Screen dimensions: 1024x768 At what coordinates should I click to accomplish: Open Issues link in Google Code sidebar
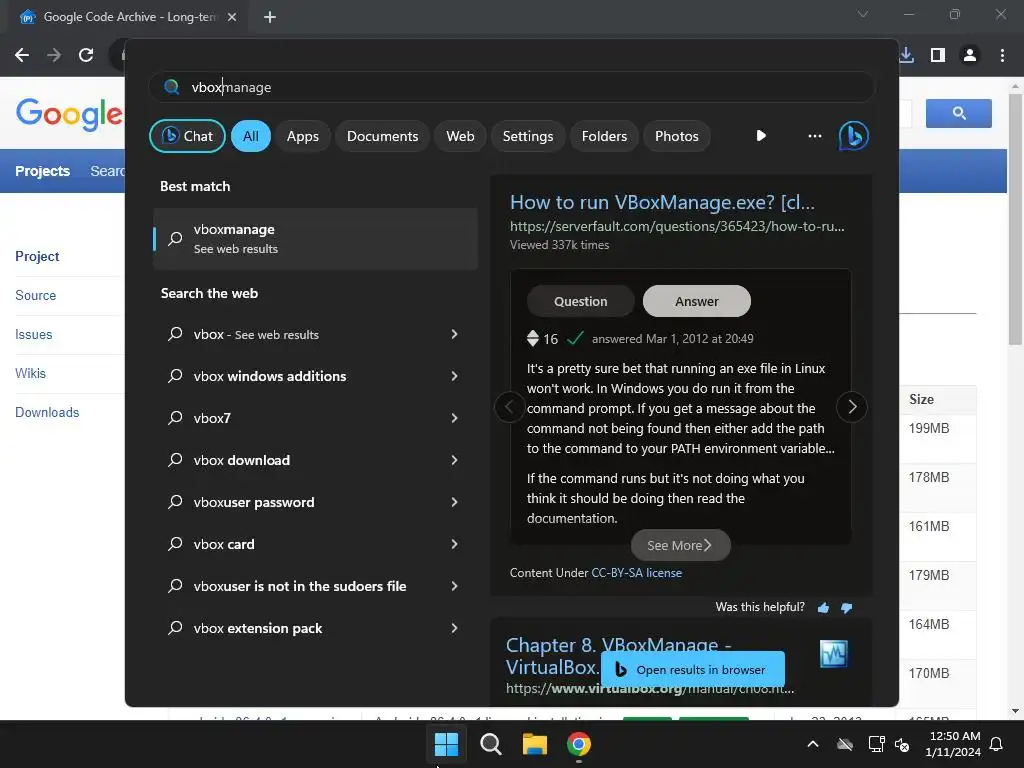pyautogui.click(x=33, y=334)
